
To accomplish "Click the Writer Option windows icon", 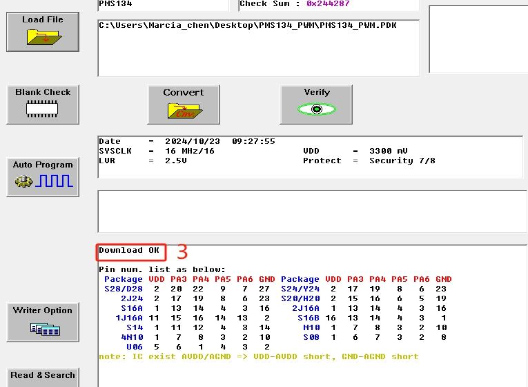I will pos(44,329).
